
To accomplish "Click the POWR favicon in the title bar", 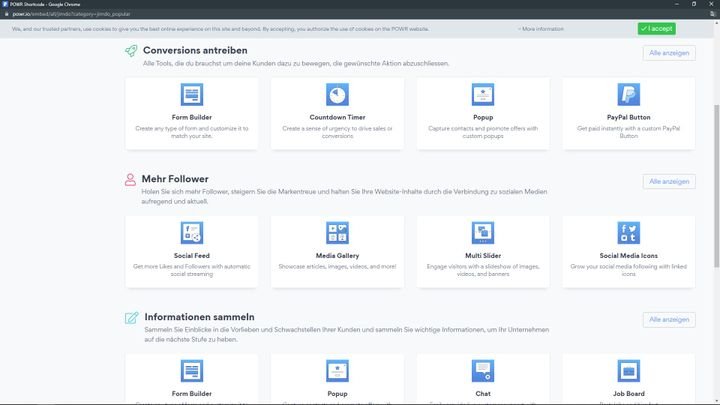I will pos(5,4).
